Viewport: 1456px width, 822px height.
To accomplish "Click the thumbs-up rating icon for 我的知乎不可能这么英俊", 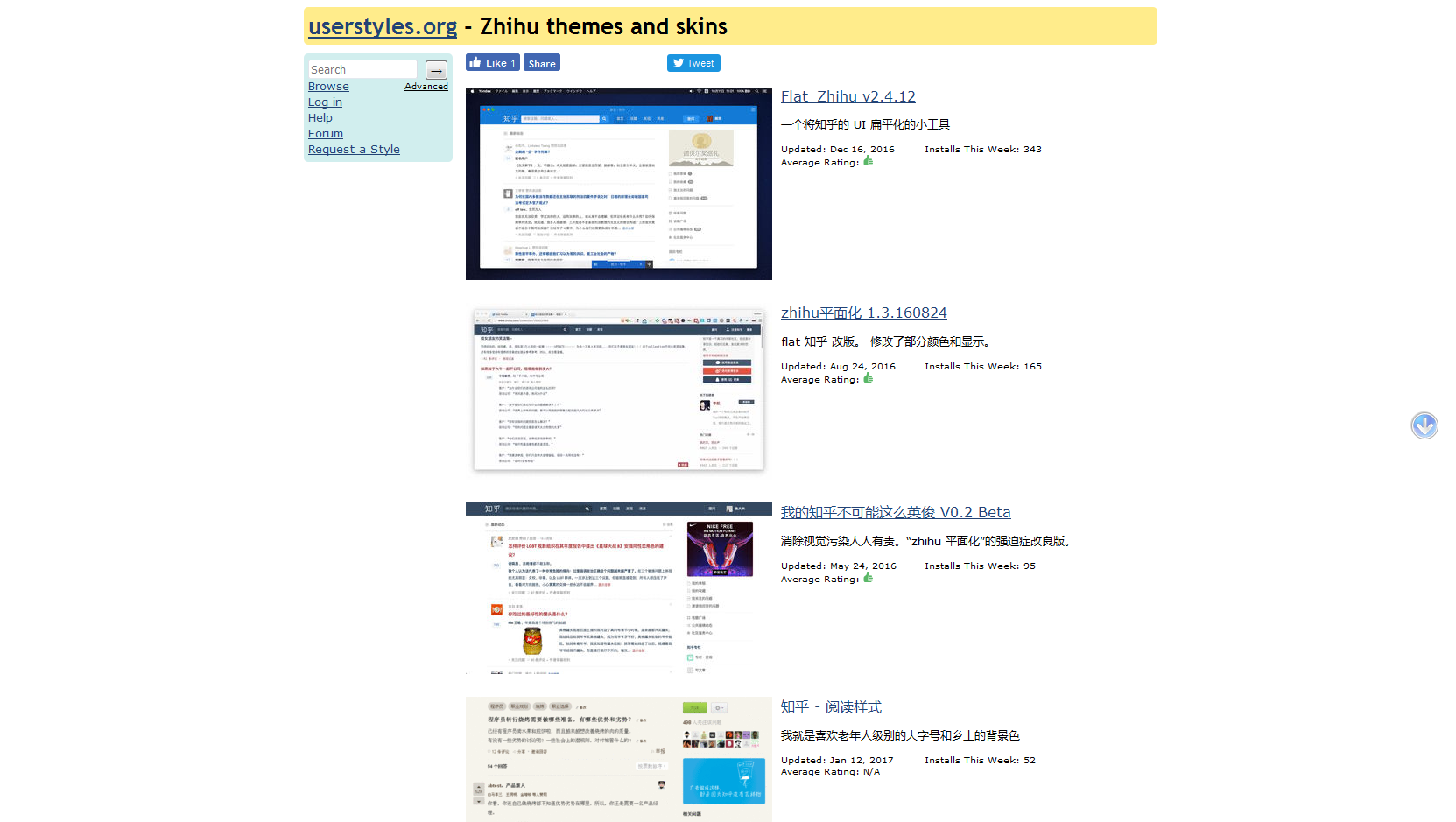I will pyautogui.click(x=869, y=578).
